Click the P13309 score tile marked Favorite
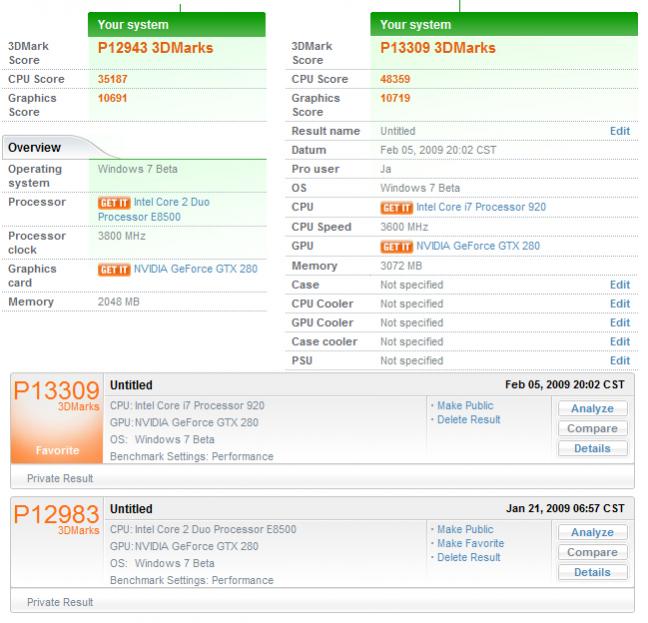The height and width of the screenshot is (623, 648). [x=57, y=419]
